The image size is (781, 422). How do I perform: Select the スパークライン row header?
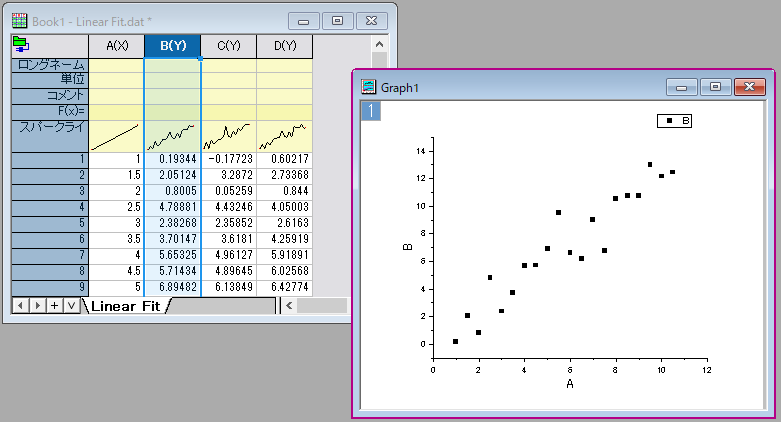click(x=50, y=136)
